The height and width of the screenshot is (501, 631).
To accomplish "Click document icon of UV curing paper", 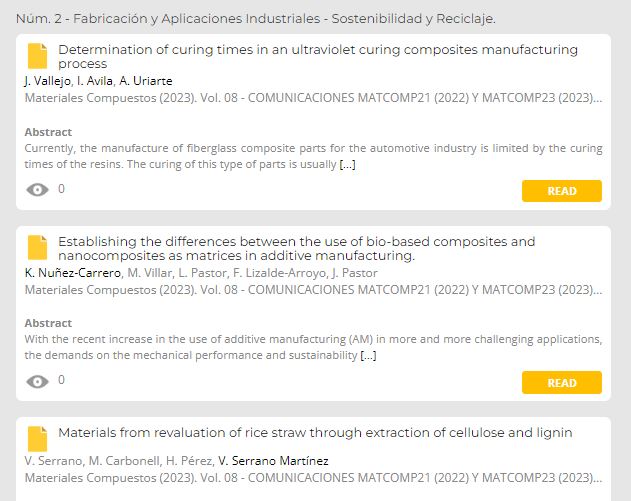I will pyautogui.click(x=37, y=56).
